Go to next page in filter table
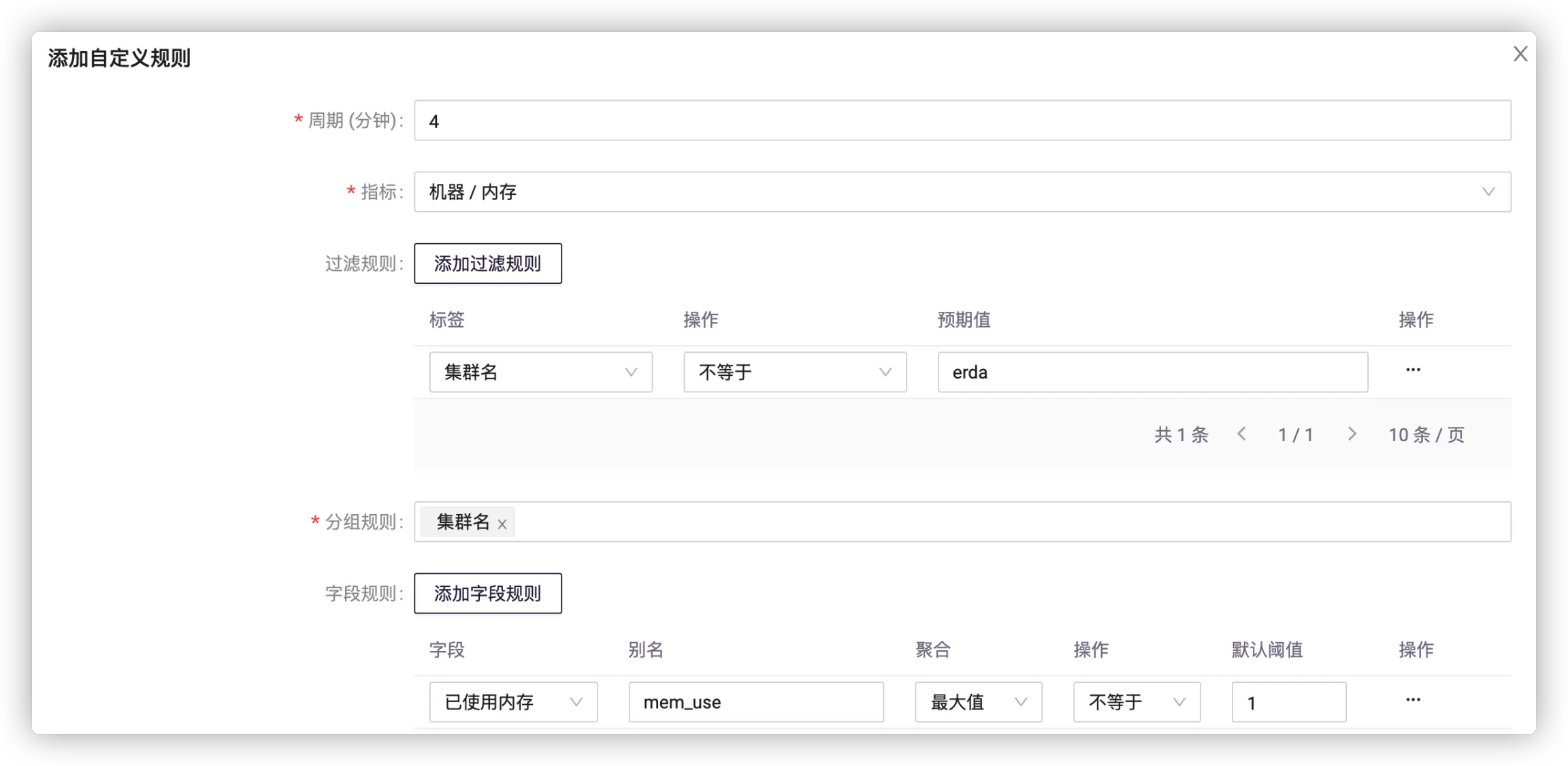This screenshot has width=1568, height=766. click(1352, 434)
